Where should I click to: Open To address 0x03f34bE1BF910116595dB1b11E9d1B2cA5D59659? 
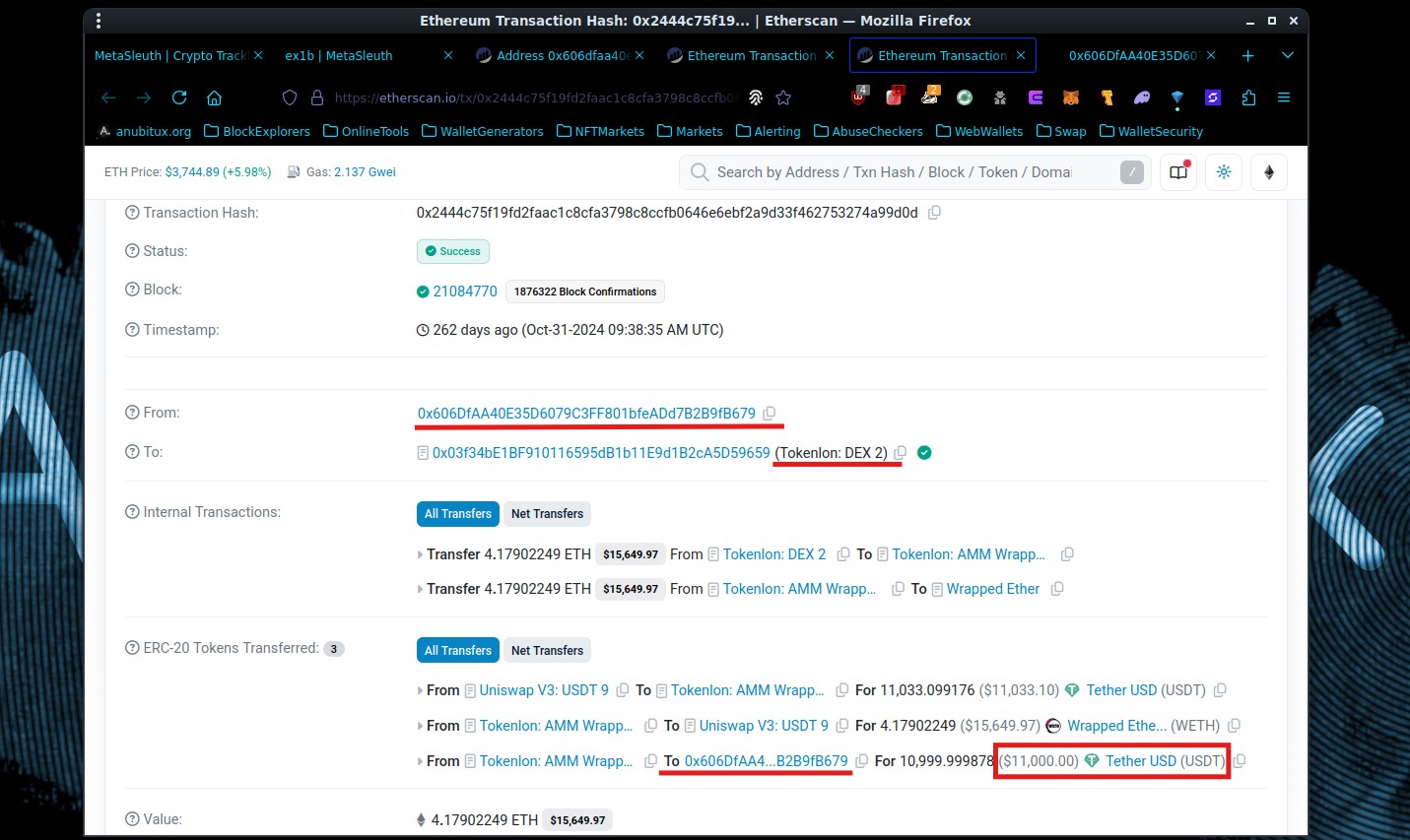point(601,453)
